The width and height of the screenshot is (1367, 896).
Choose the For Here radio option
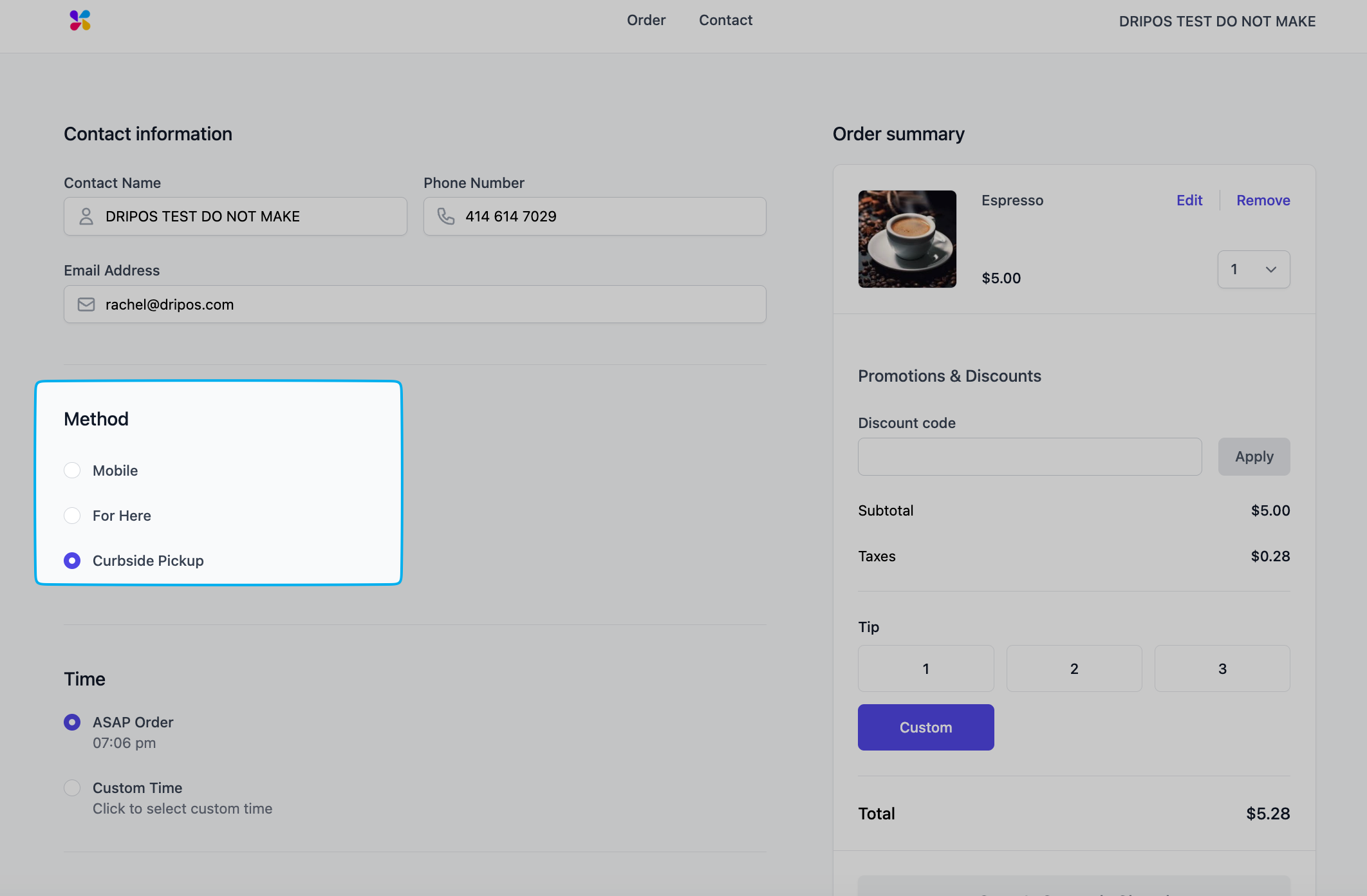(x=72, y=516)
